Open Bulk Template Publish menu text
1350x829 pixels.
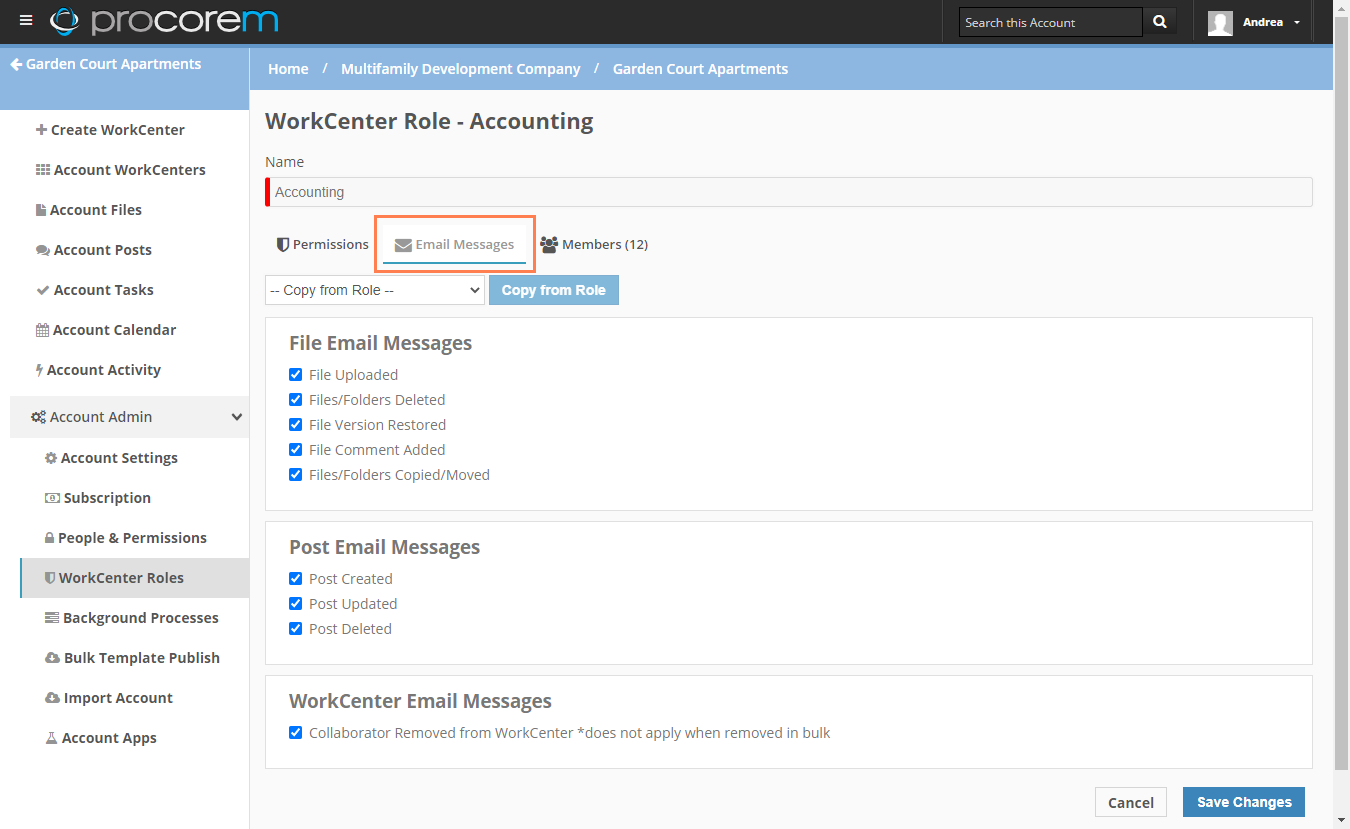coord(142,658)
